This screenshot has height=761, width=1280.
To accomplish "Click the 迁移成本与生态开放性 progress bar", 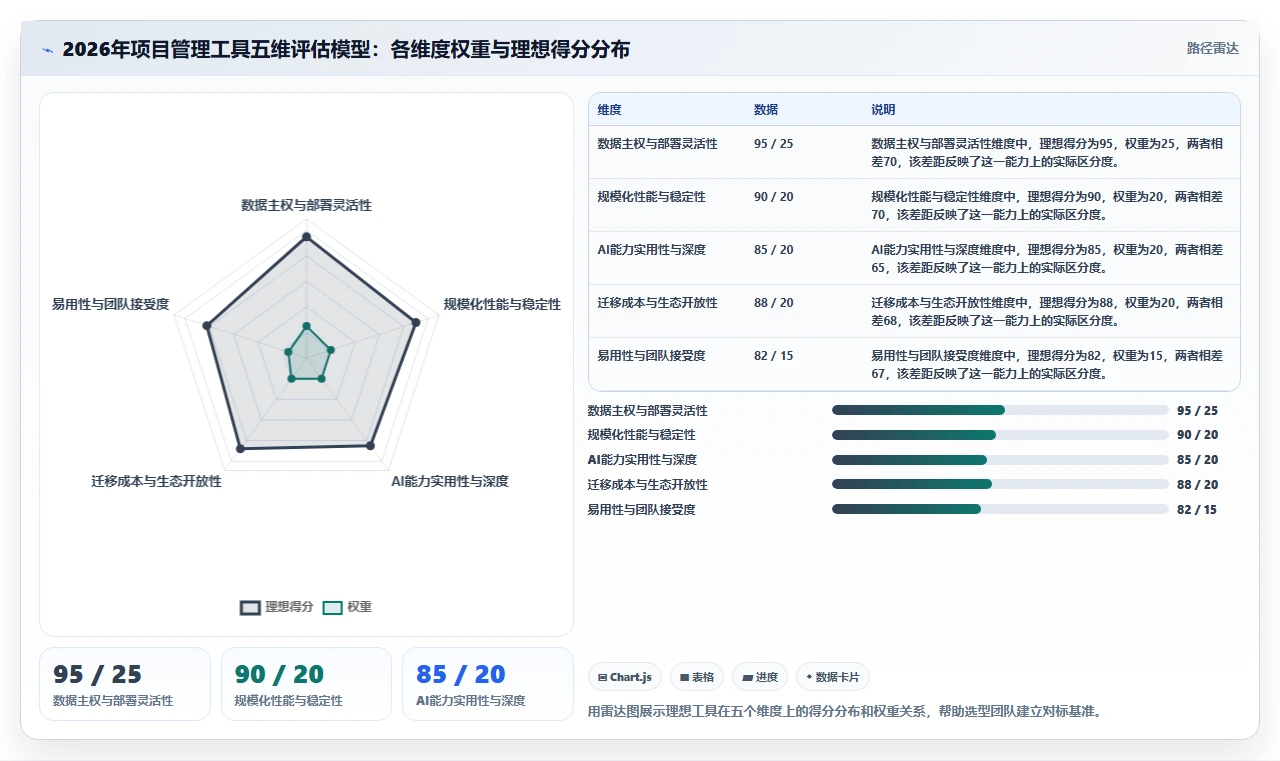I will (1000, 484).
